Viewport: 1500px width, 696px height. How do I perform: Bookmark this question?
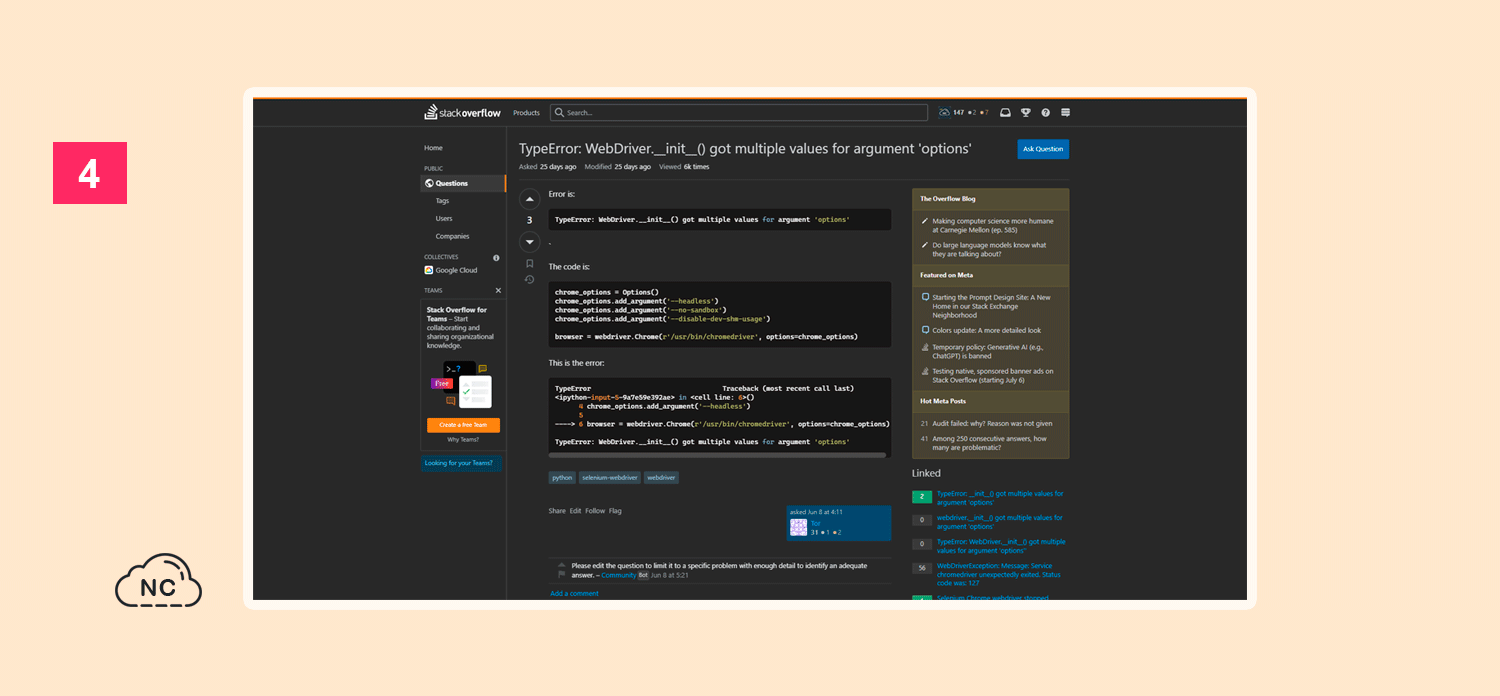click(x=529, y=264)
